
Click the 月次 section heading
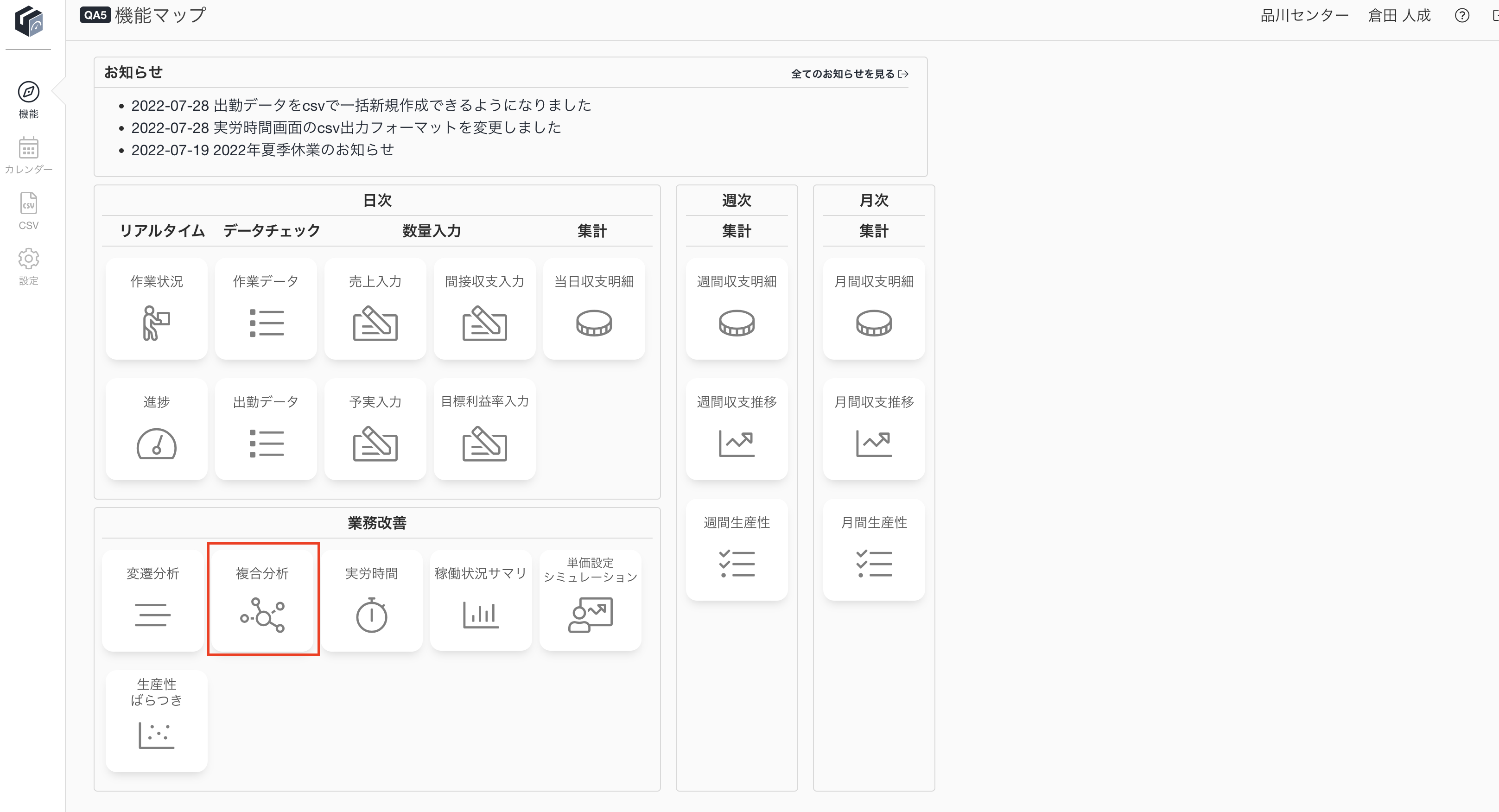coord(874,200)
